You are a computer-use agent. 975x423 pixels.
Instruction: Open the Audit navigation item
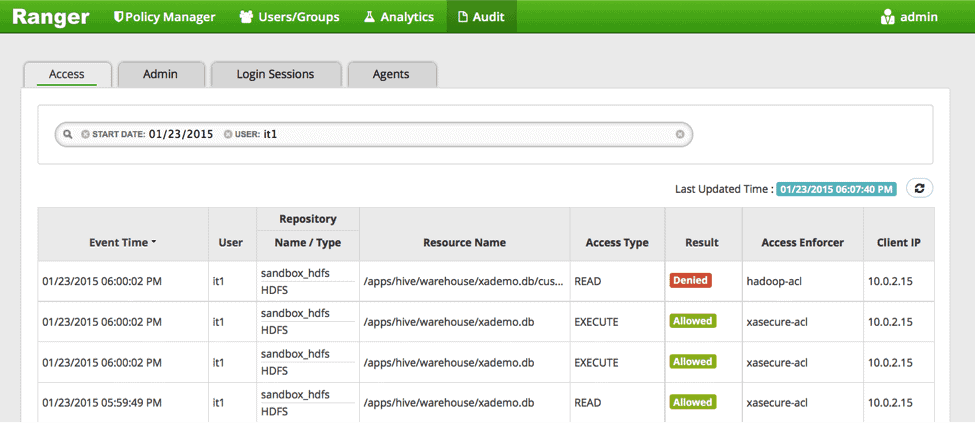[481, 17]
